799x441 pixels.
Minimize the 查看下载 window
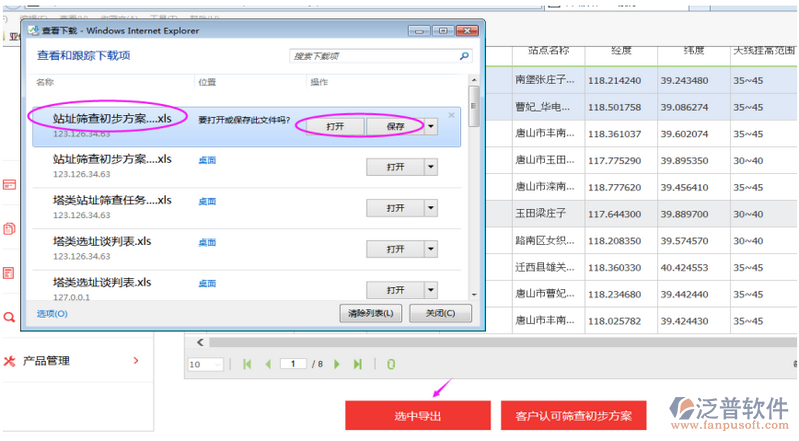click(419, 31)
